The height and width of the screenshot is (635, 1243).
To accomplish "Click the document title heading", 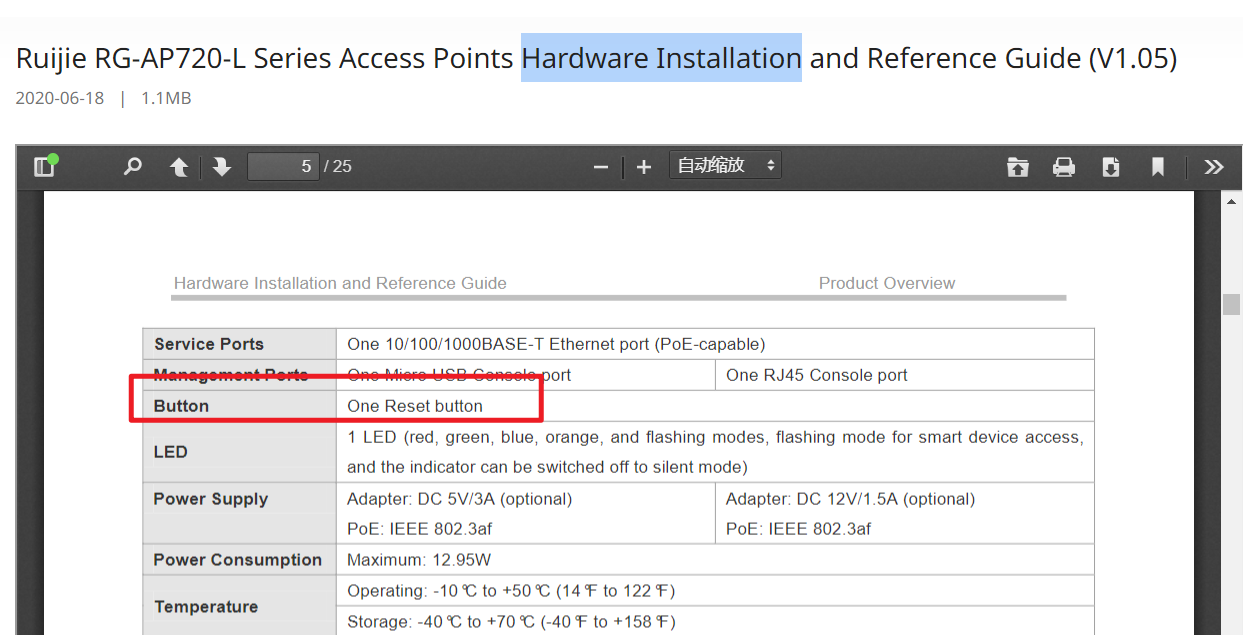I will click(597, 58).
